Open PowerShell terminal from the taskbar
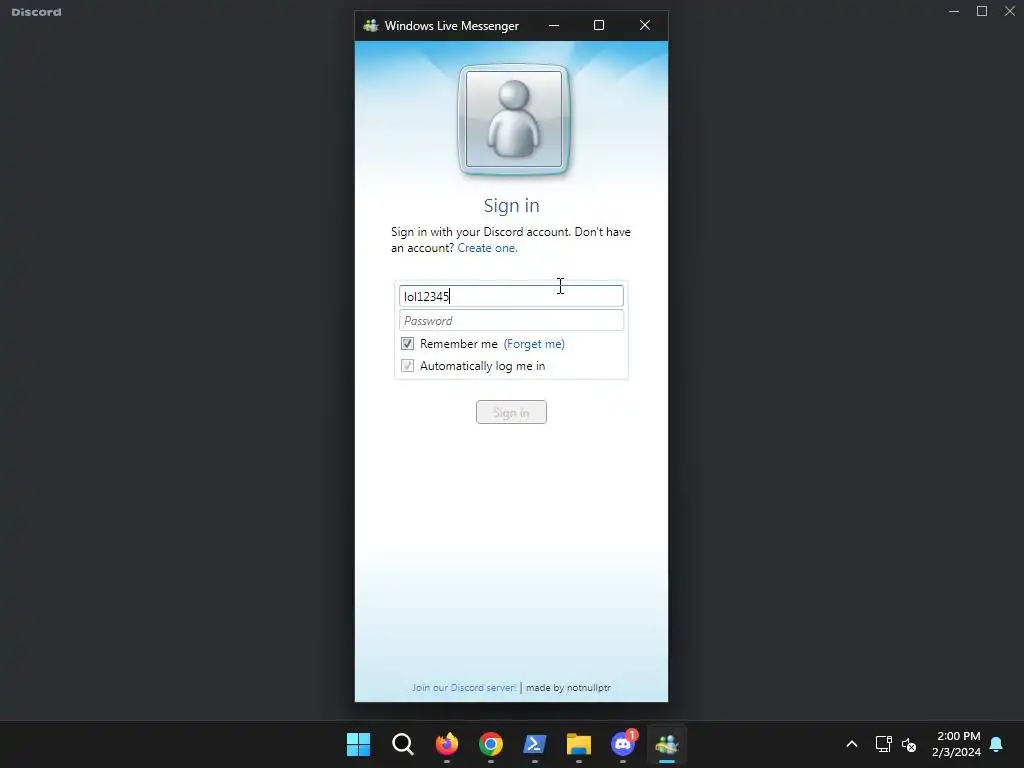This screenshot has width=1024, height=768. pos(535,744)
